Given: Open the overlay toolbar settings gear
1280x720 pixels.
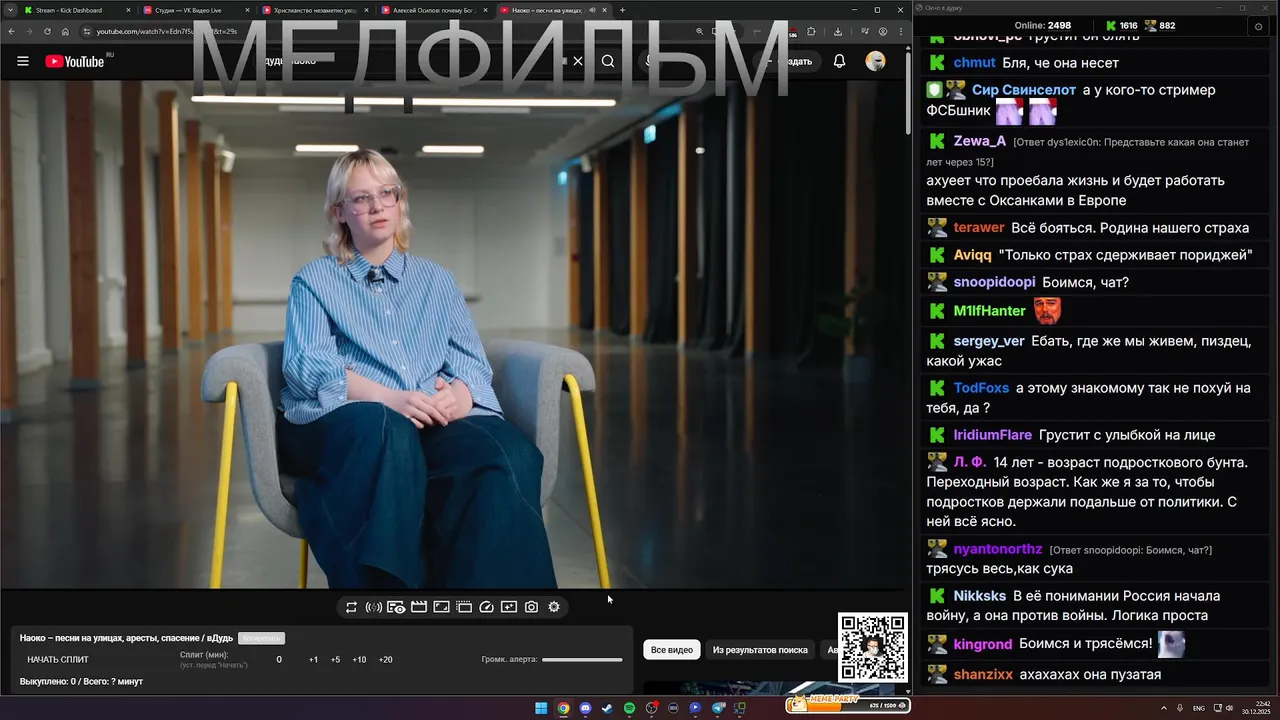Looking at the screenshot, I should tap(554, 607).
